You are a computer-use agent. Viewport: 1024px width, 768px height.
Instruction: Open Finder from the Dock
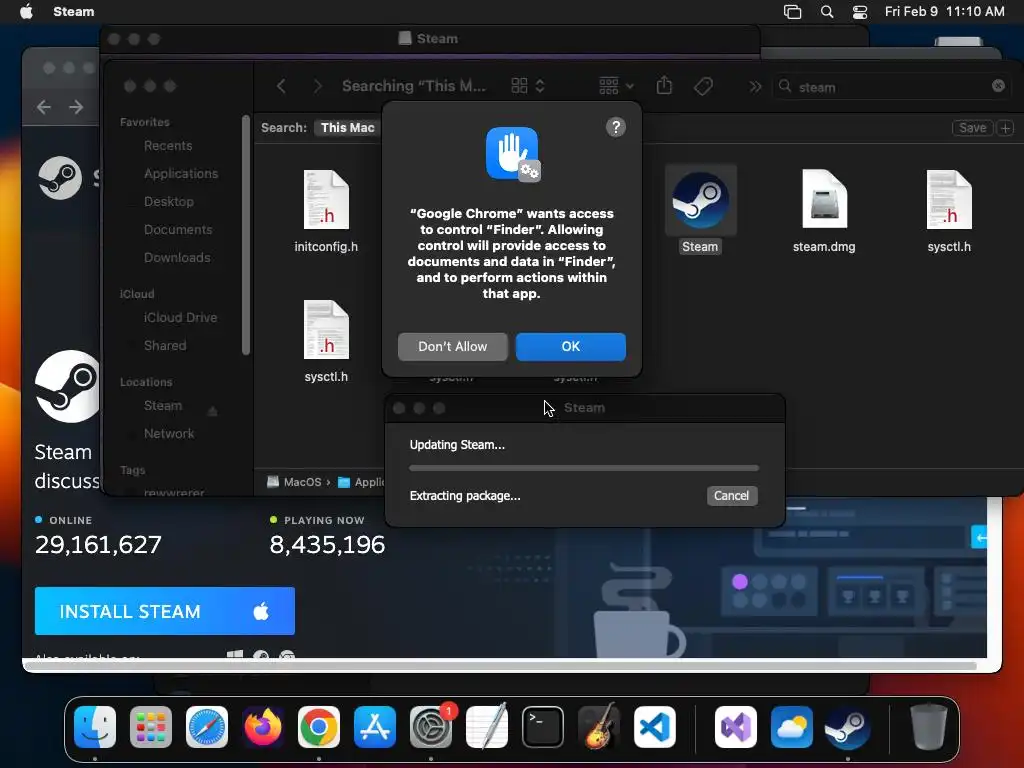[x=95, y=727]
